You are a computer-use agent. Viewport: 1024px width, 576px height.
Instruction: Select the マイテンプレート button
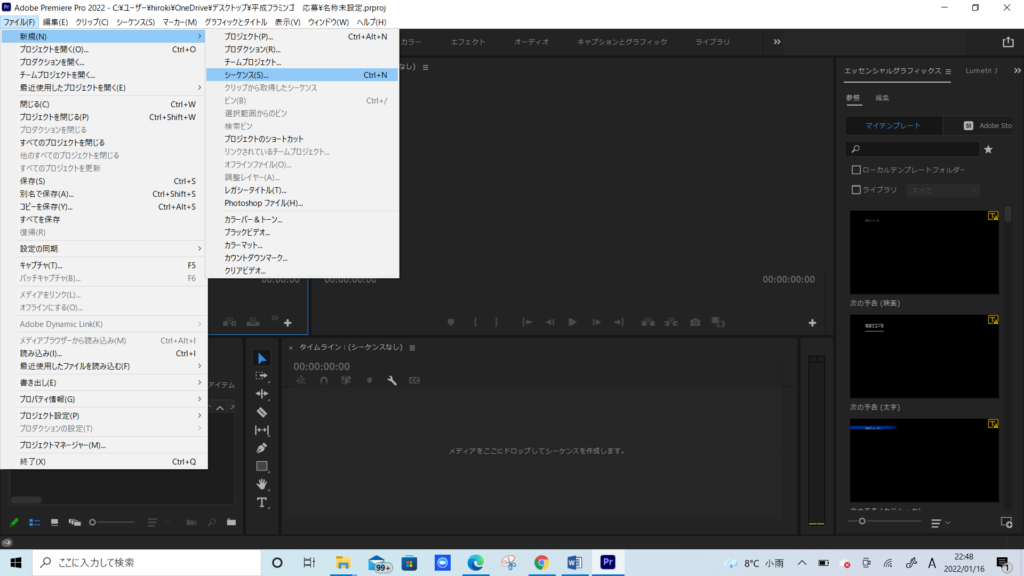(x=893, y=125)
